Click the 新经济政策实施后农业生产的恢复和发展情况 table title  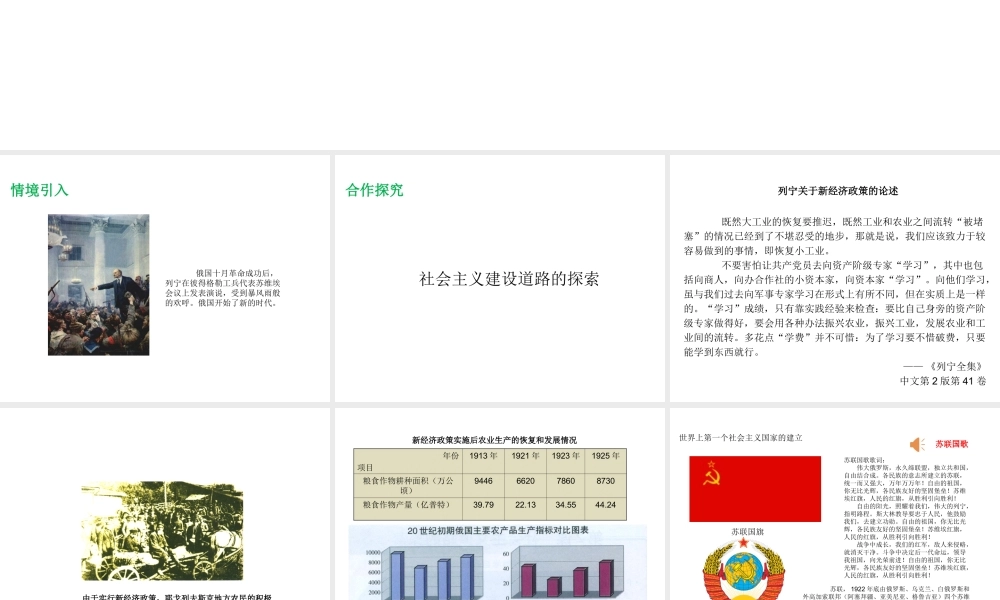494,440
